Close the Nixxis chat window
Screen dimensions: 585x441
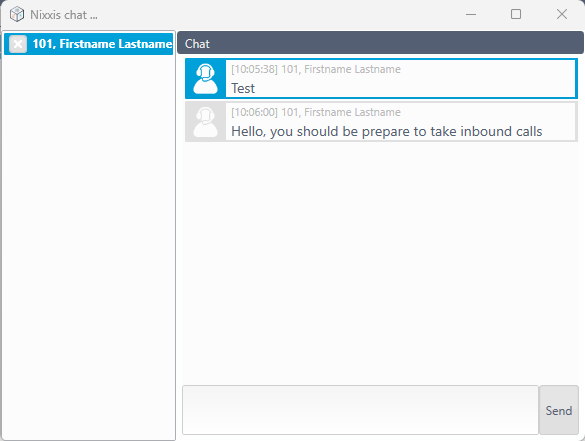click(x=561, y=15)
